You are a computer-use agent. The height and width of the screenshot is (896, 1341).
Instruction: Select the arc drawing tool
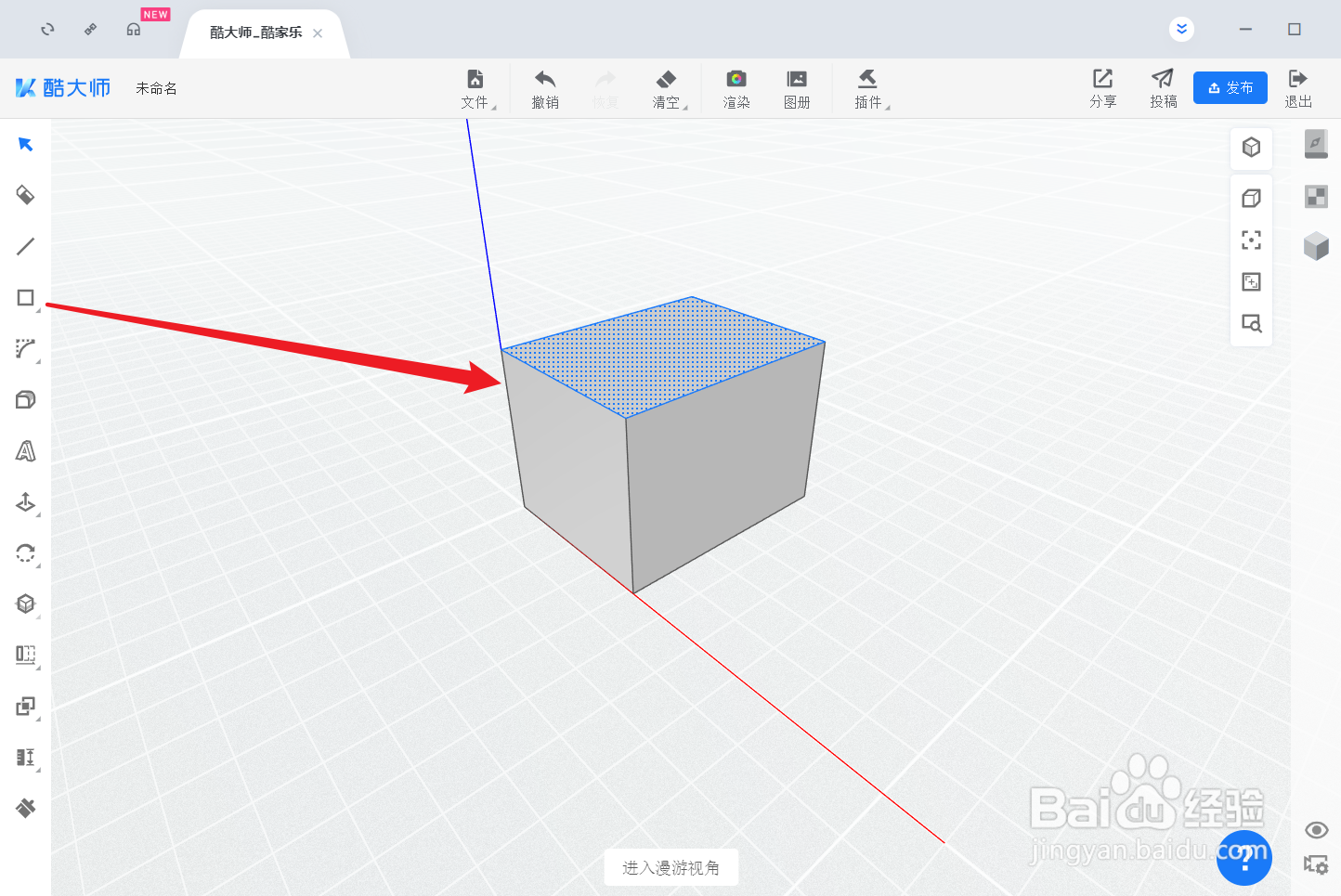click(25, 349)
